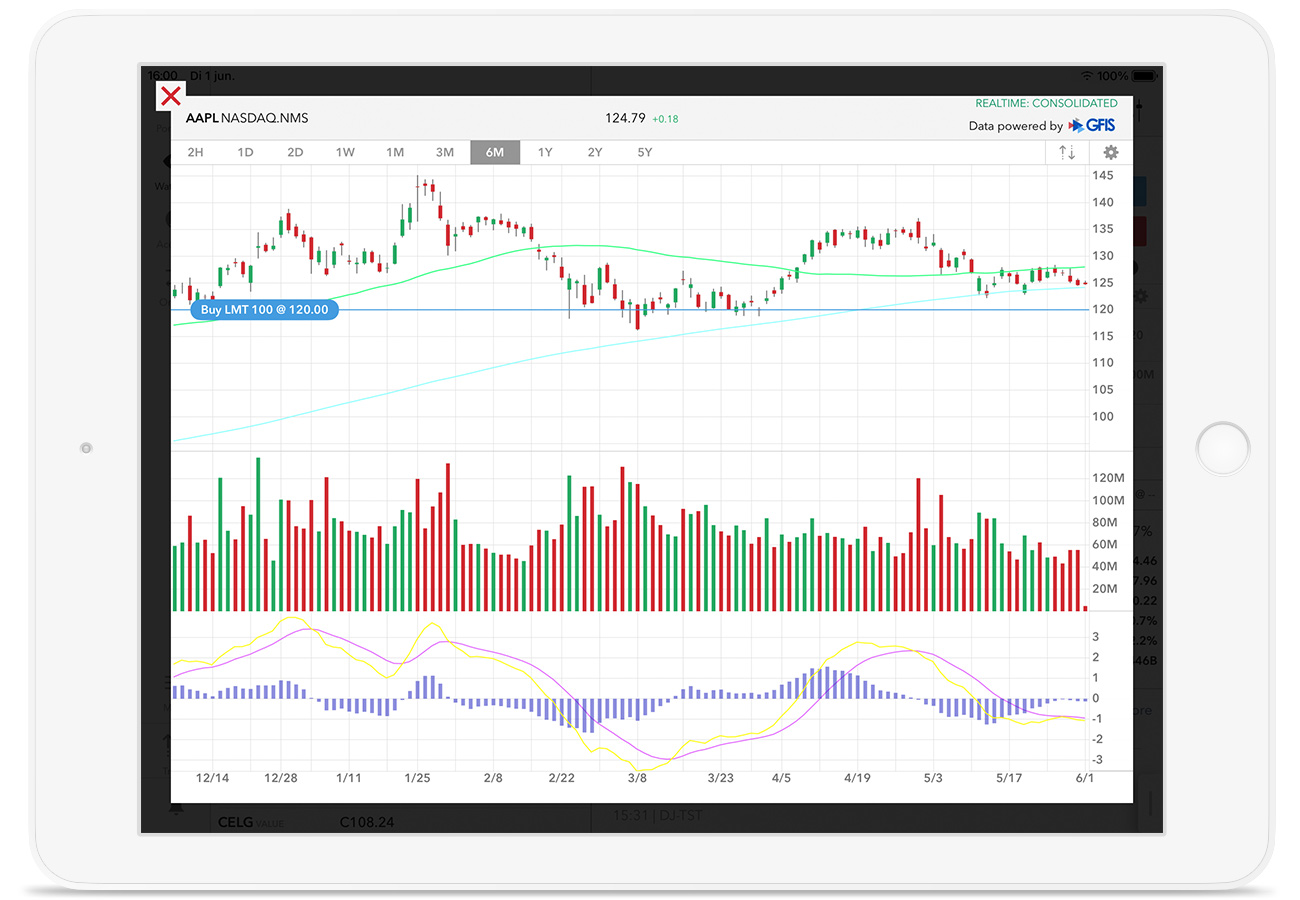
Task: Tap REALTIME: CONSOLIDATED status text
Action: click(1046, 103)
